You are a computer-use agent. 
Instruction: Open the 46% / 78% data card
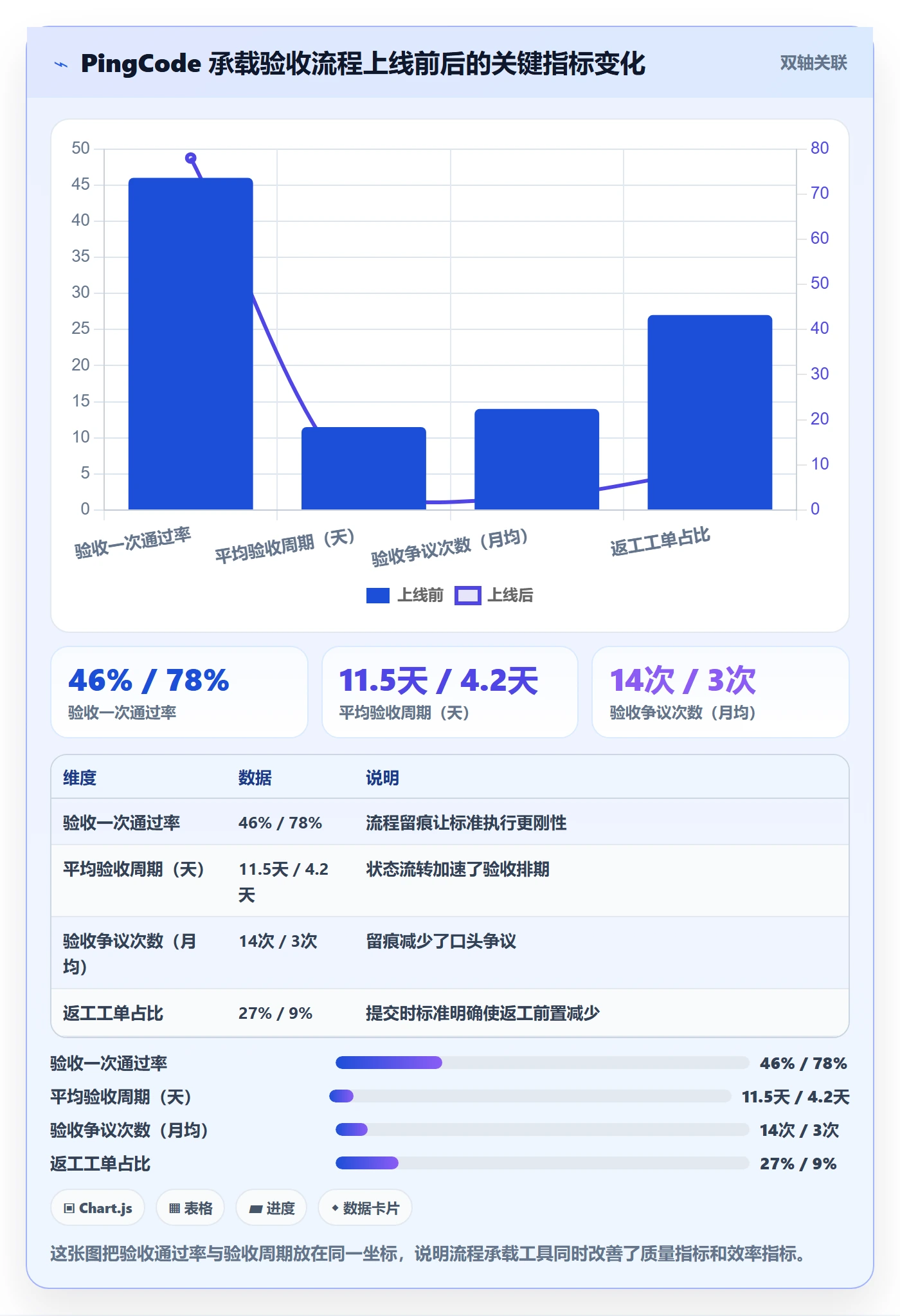(179, 692)
